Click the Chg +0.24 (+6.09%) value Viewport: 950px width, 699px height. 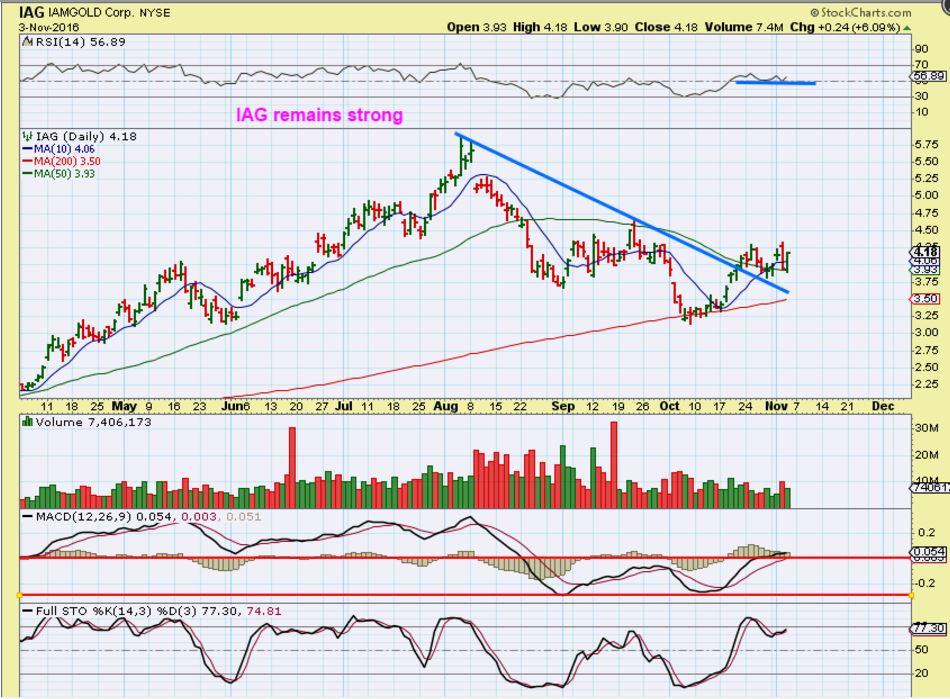click(x=845, y=27)
